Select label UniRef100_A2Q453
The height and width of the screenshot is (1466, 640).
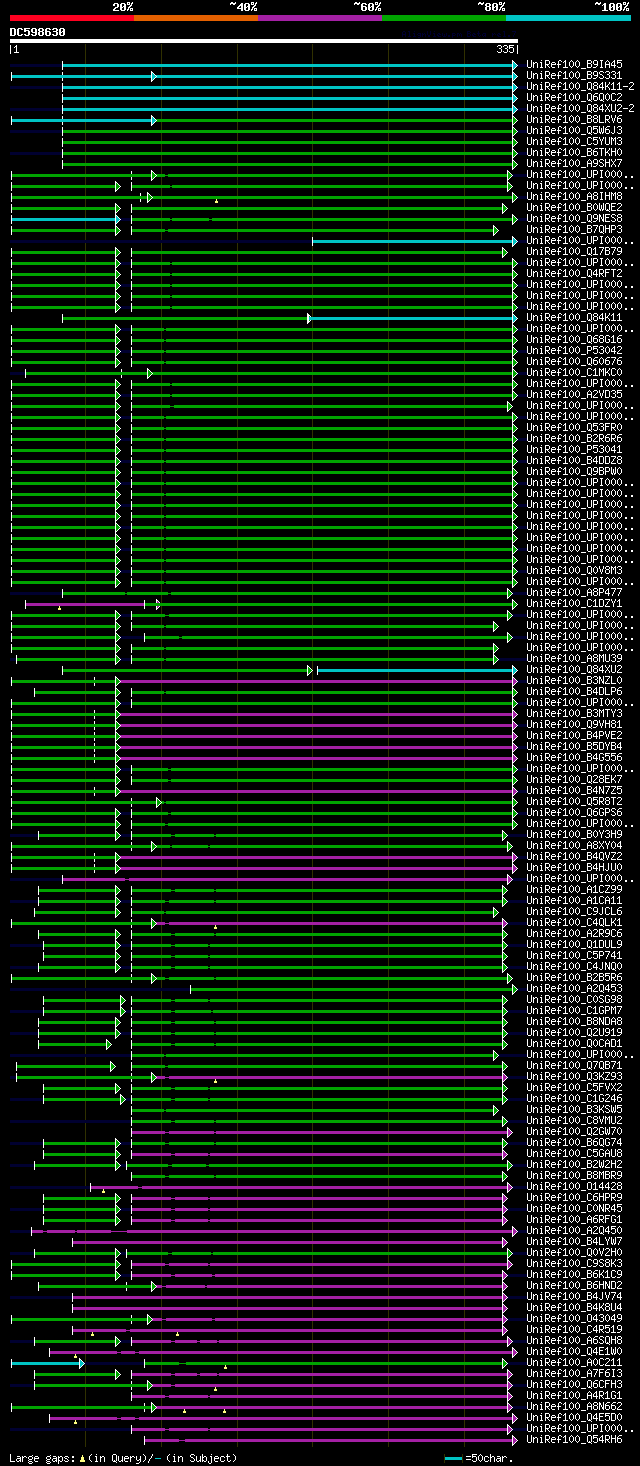574,988
